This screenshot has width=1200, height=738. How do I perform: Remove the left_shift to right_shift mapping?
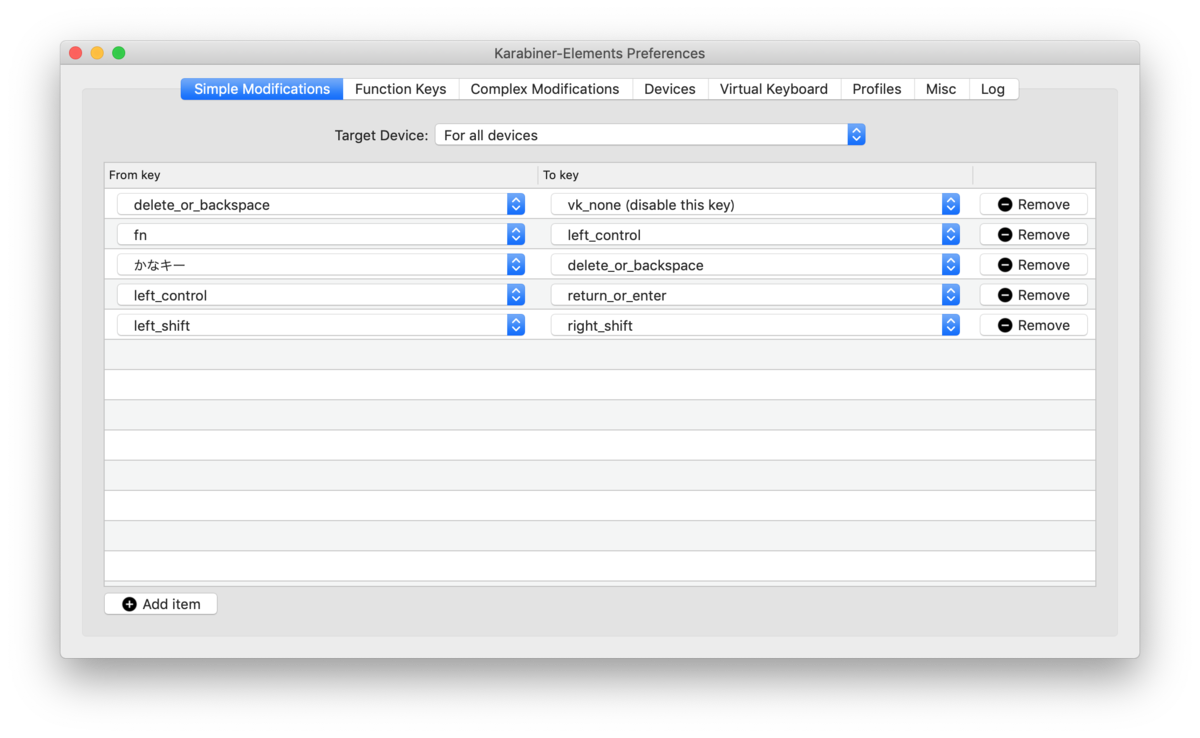pyautogui.click(x=1033, y=325)
